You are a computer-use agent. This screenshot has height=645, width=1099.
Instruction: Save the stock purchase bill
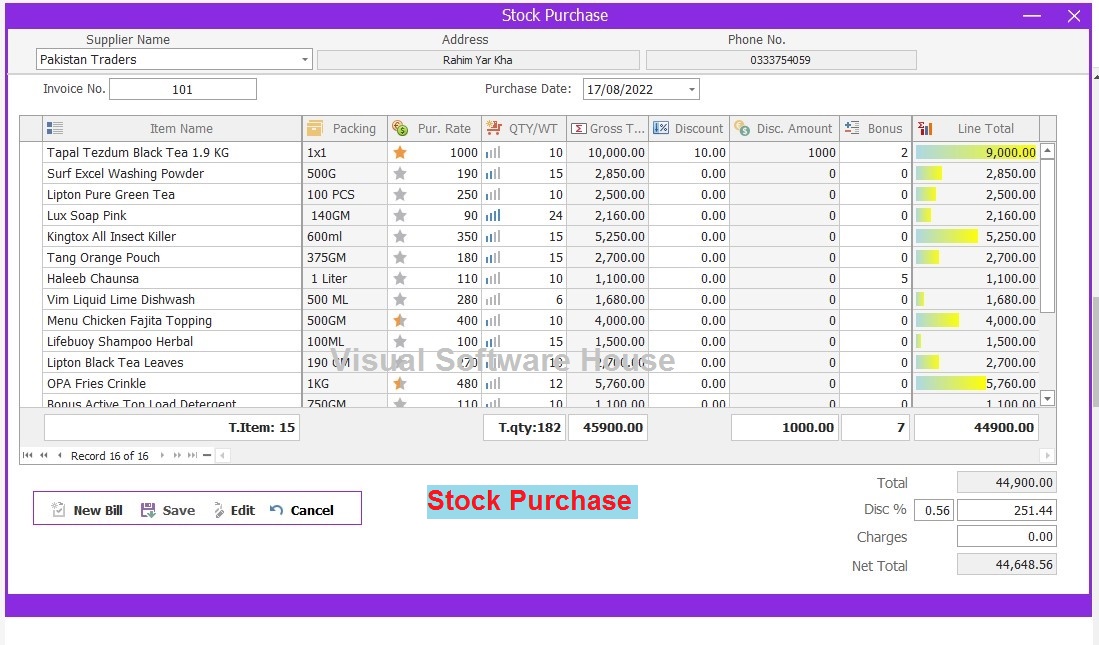168,510
